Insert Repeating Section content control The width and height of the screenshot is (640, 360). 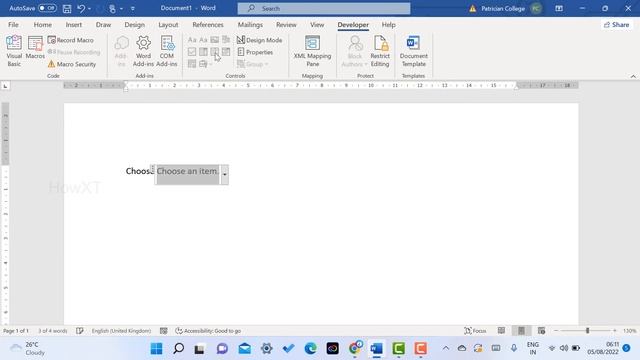click(192, 64)
